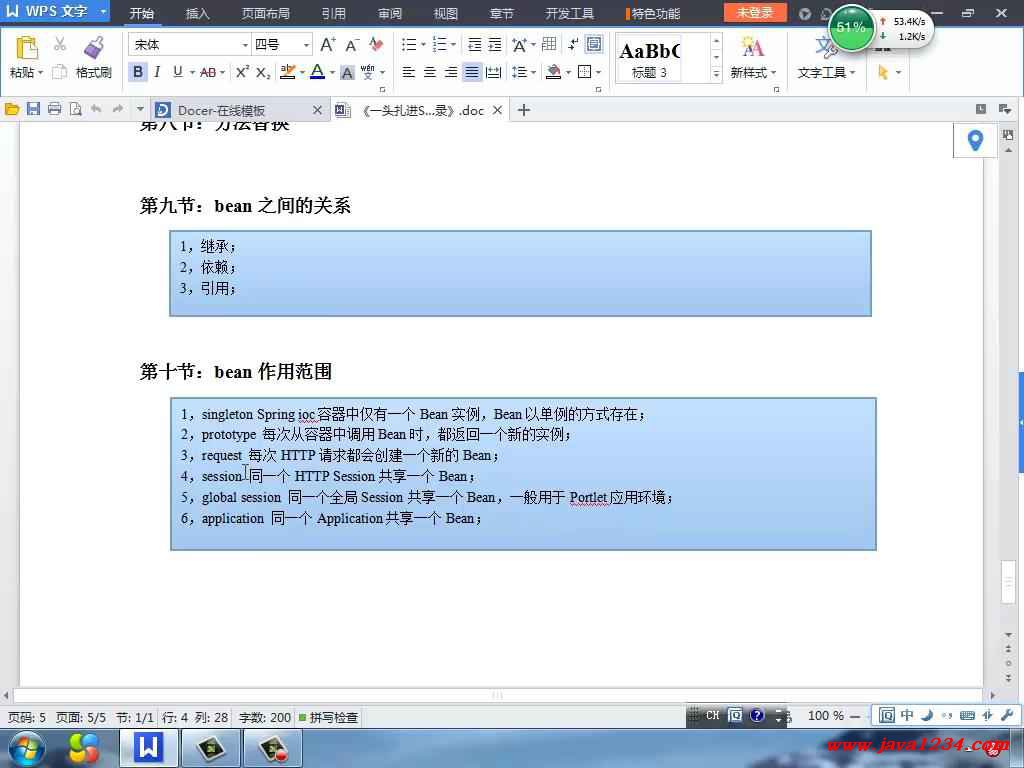The image size is (1024, 768).
Task: Click the Print preview icon
Action: click(x=76, y=110)
